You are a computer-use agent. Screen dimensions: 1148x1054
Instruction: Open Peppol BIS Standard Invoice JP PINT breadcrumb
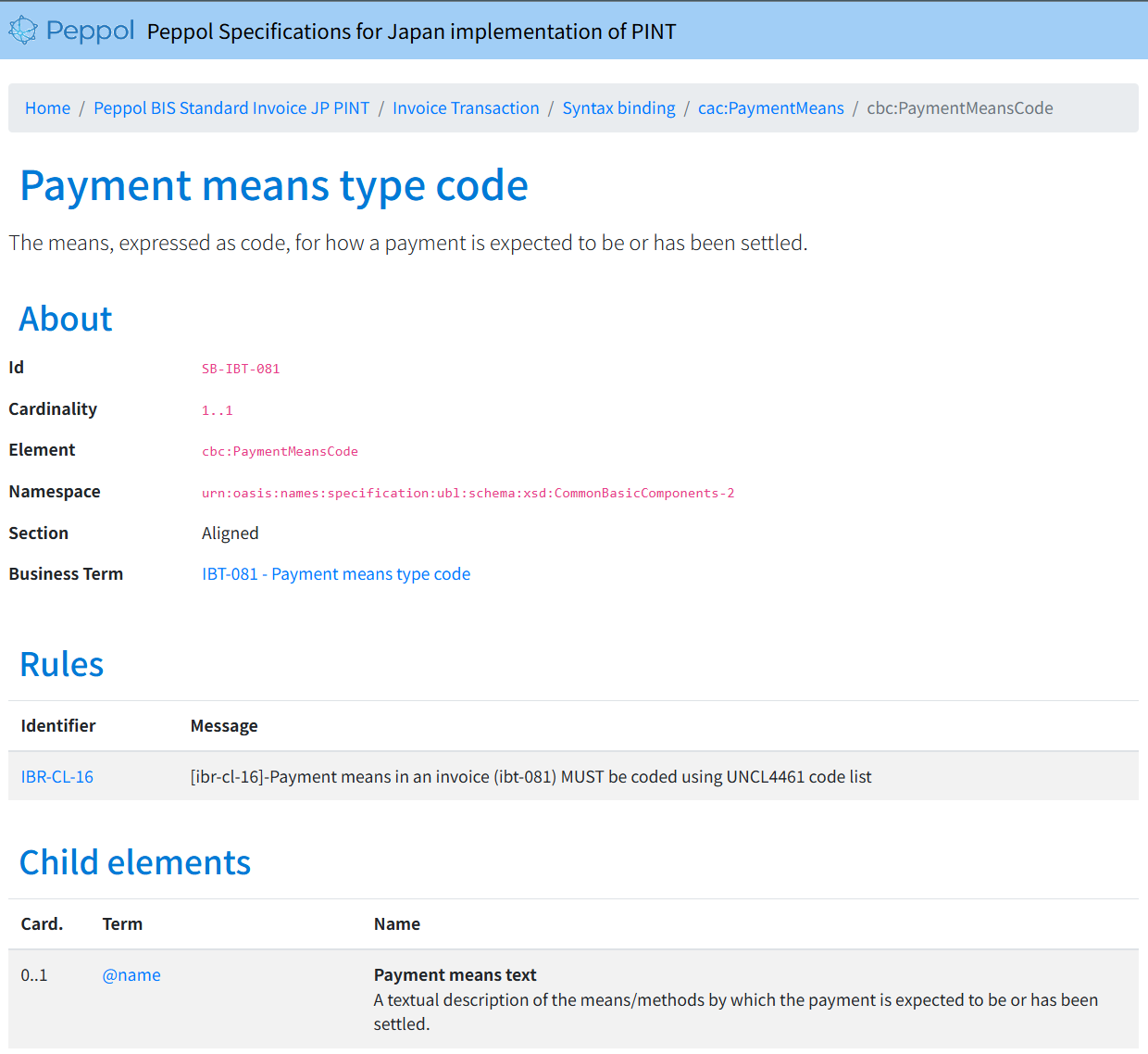click(x=231, y=108)
